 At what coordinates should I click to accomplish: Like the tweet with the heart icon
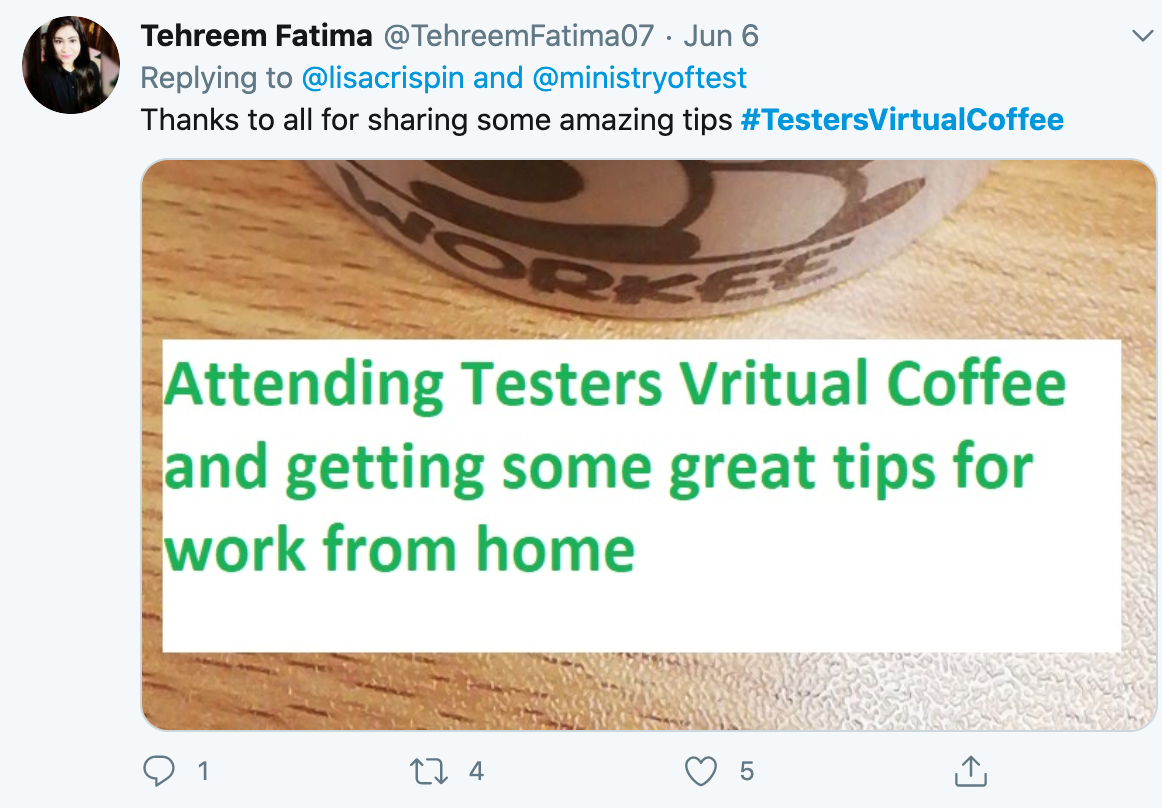[x=700, y=771]
